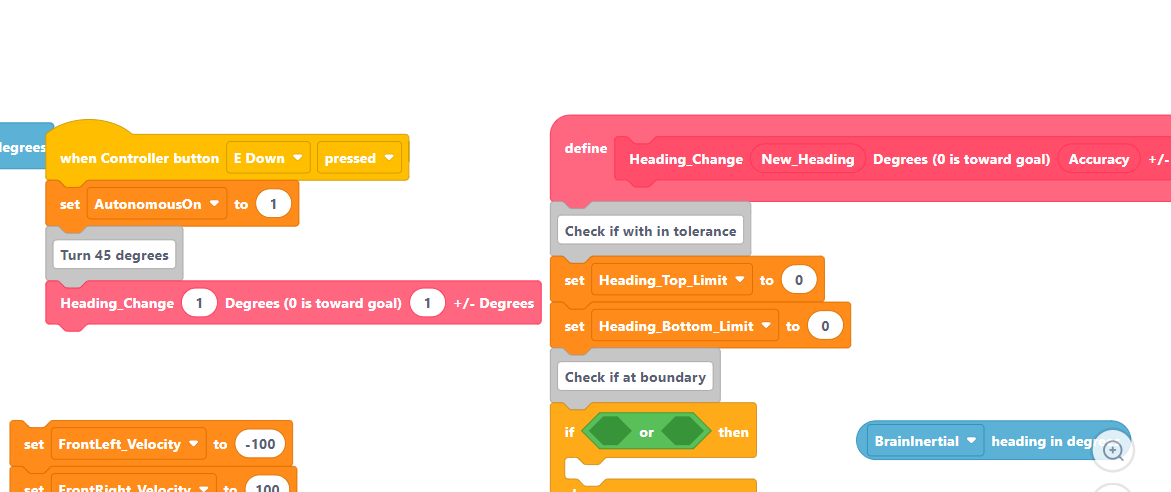Click the Accuracy parameter in define block
The image size is (1171, 492).
(1099, 159)
